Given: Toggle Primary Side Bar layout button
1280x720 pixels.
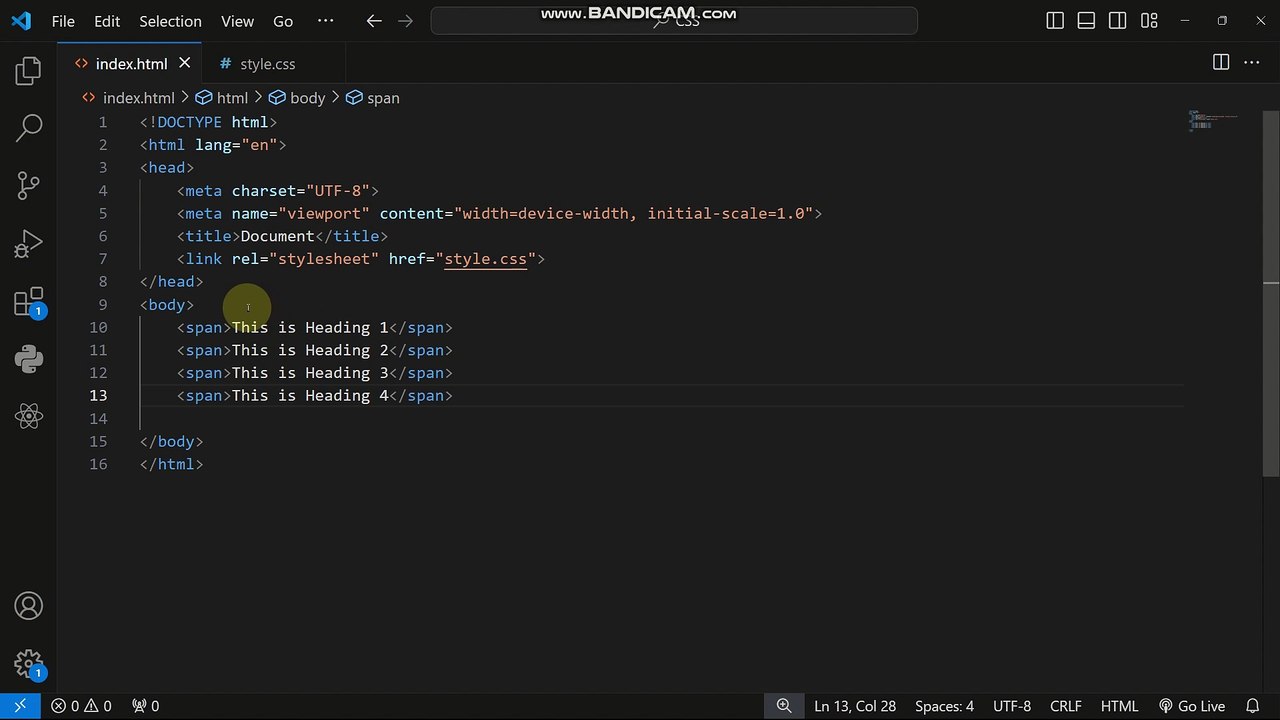Looking at the screenshot, I should pos(1055,21).
